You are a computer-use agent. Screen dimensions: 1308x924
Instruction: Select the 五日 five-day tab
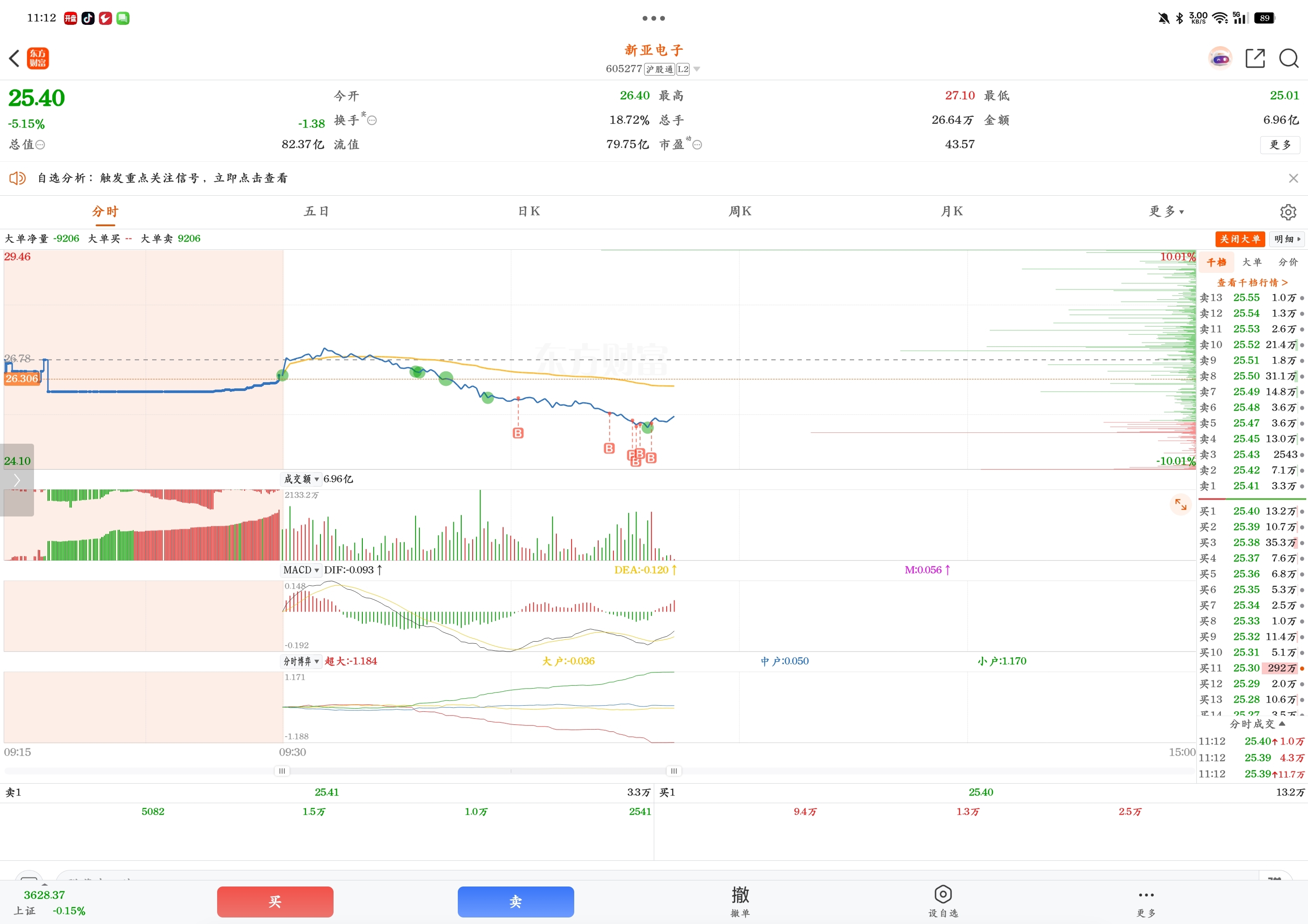(316, 212)
